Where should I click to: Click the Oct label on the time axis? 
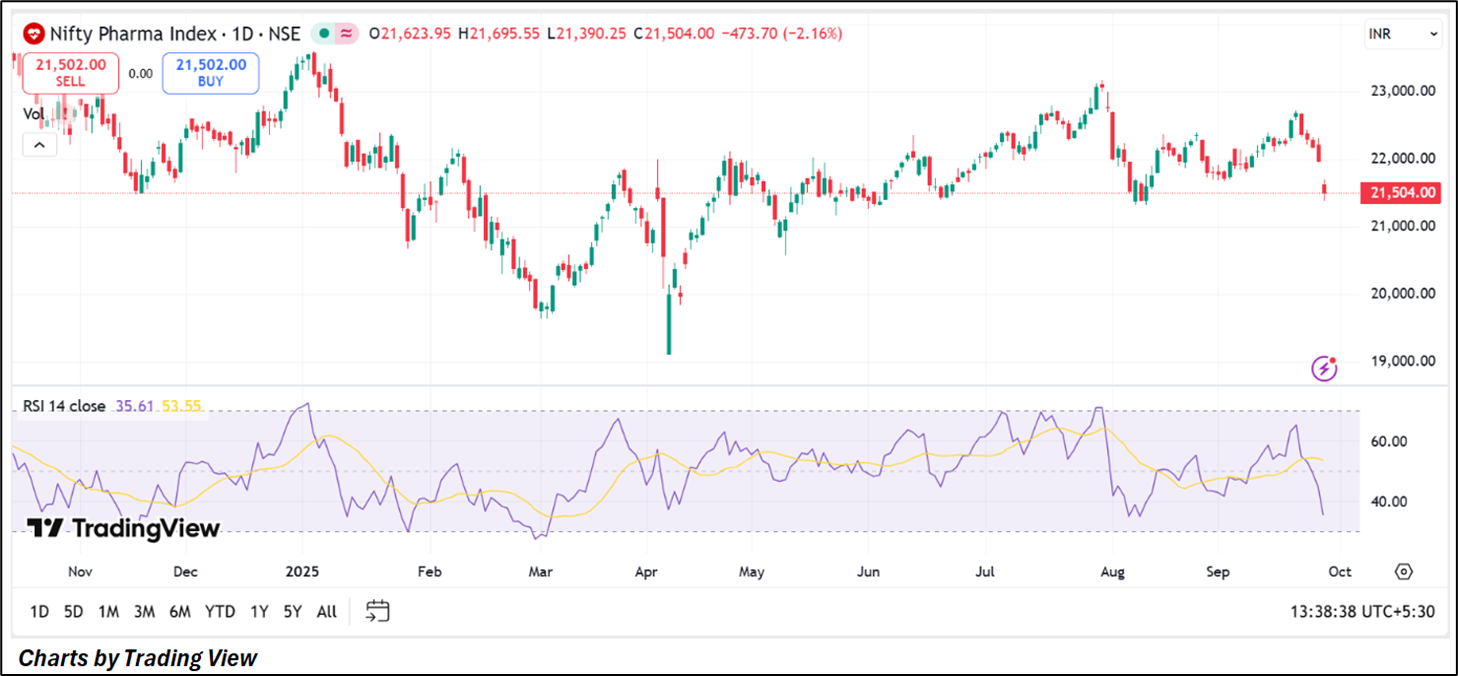(x=1340, y=572)
